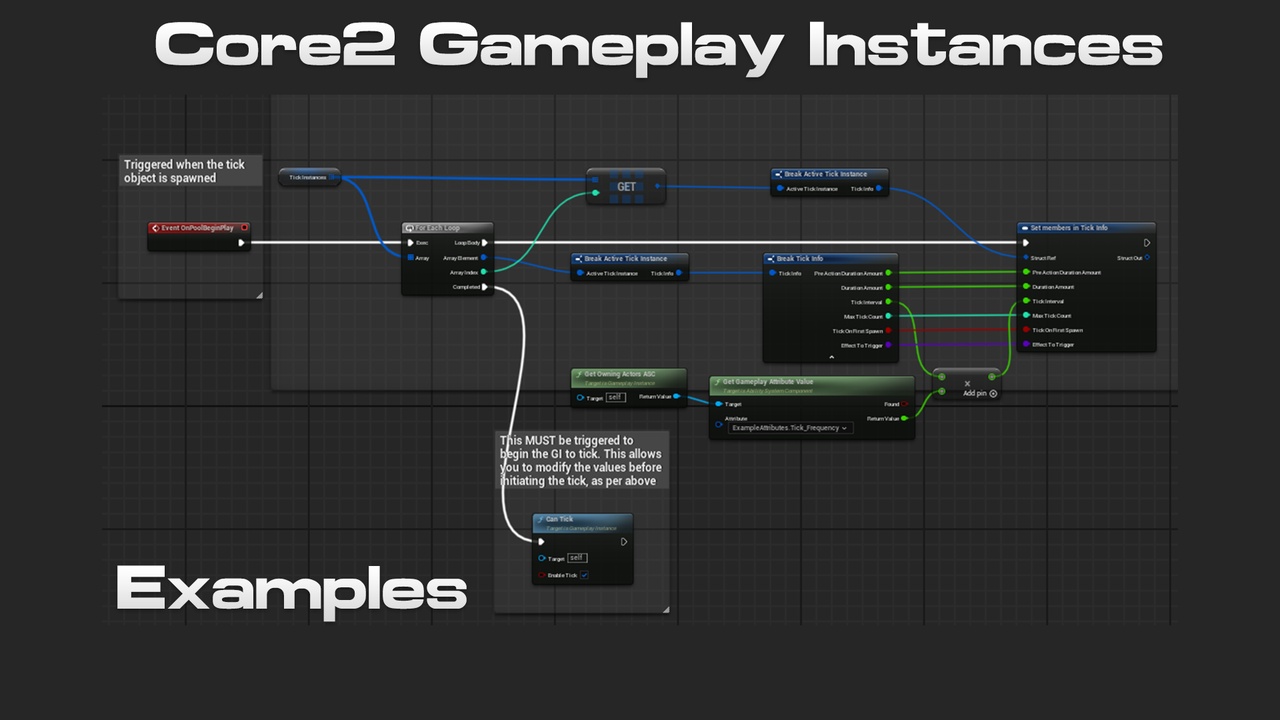Click the Tick Instances variable output pin
Image resolution: width=1280 pixels, height=720 pixels.
(x=333, y=177)
